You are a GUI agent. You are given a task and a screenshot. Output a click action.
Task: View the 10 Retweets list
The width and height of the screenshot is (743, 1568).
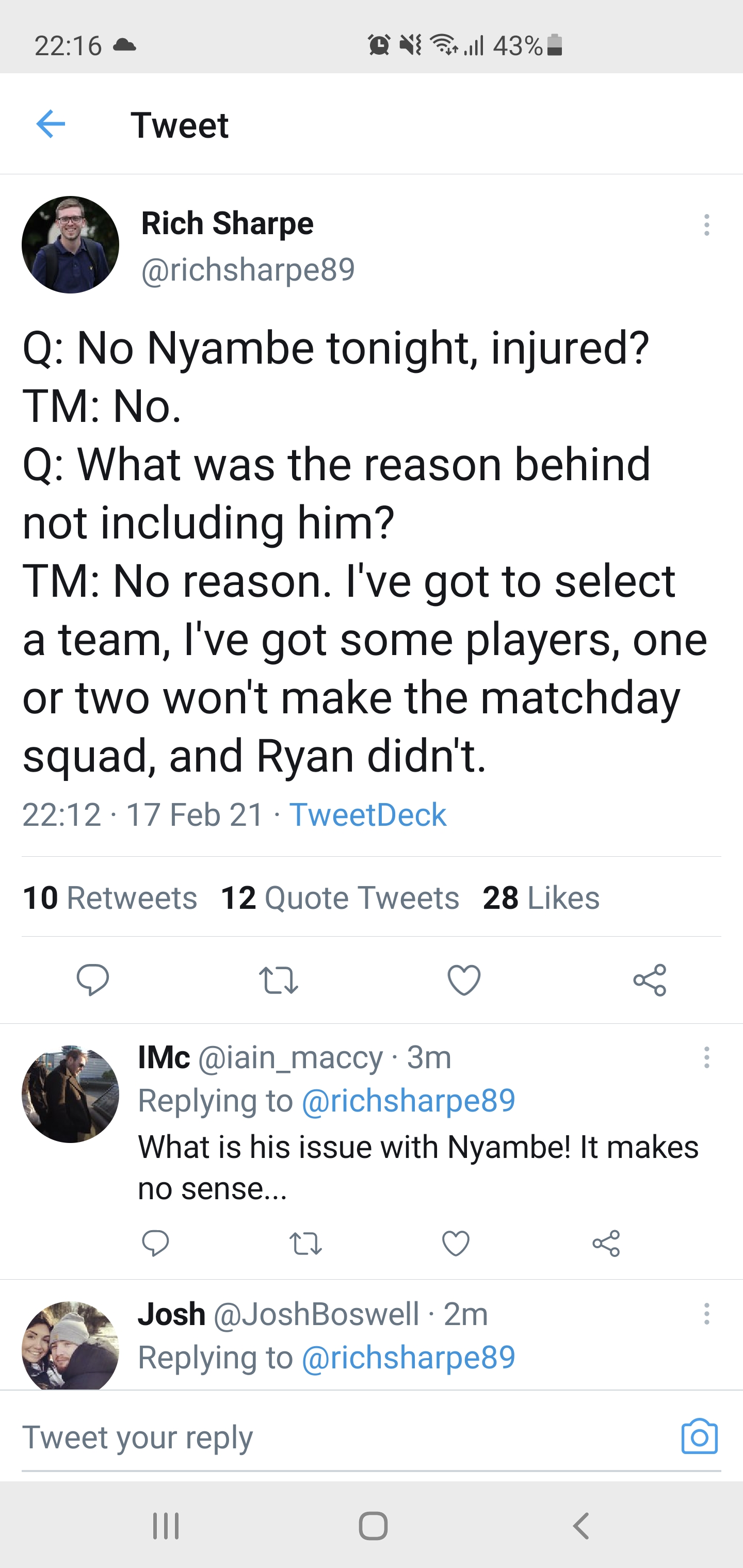click(x=110, y=898)
